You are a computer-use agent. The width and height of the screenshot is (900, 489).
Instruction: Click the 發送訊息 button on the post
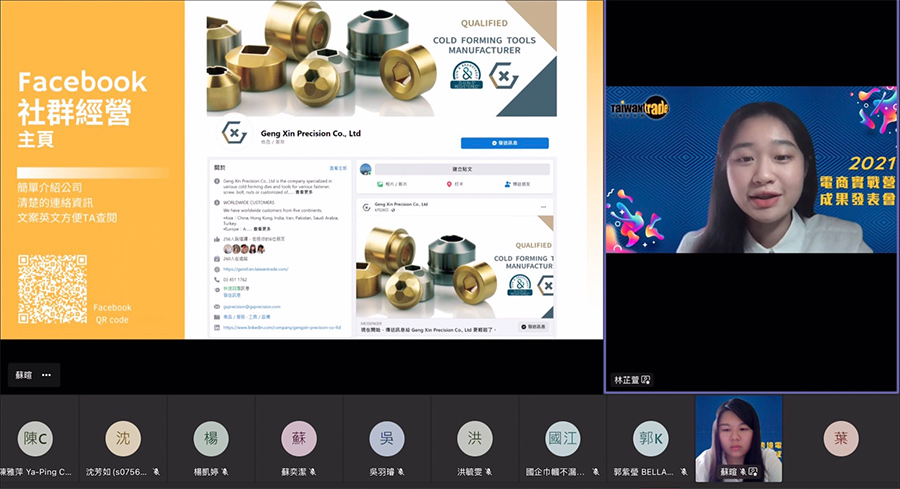pyautogui.click(x=534, y=327)
